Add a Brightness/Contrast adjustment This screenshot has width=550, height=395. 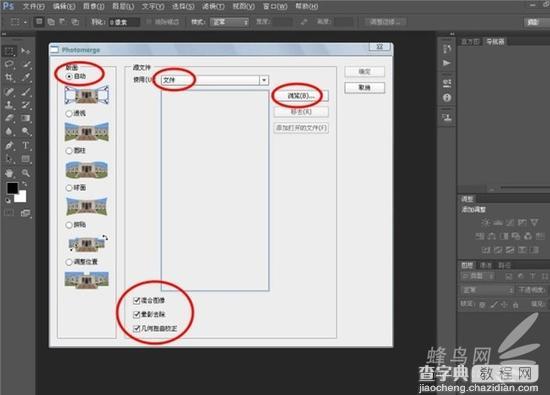click(486, 222)
